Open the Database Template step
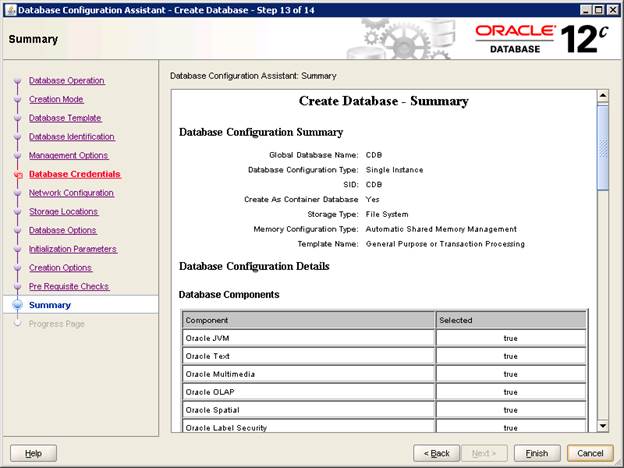Screen dimensions: 624x468 [65, 118]
